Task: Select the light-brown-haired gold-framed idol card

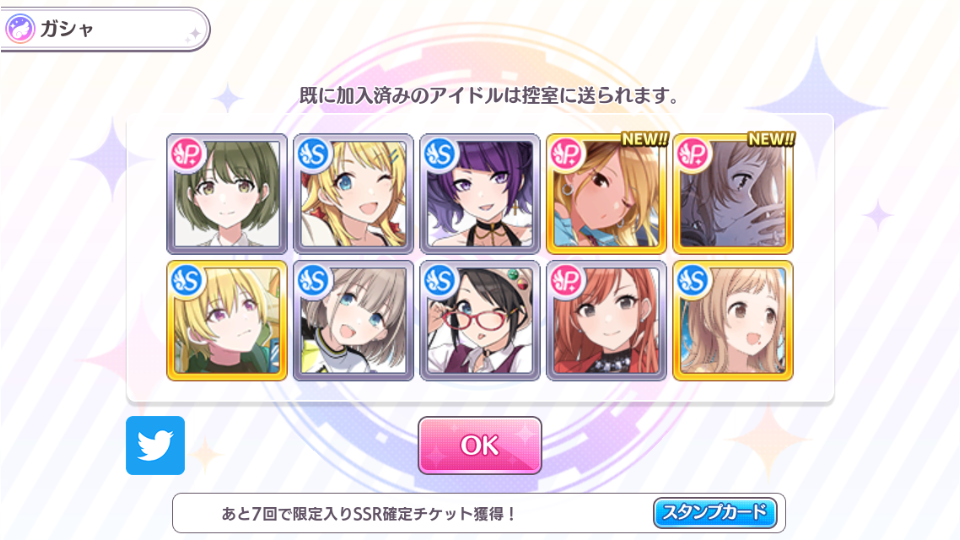Action: click(x=733, y=320)
